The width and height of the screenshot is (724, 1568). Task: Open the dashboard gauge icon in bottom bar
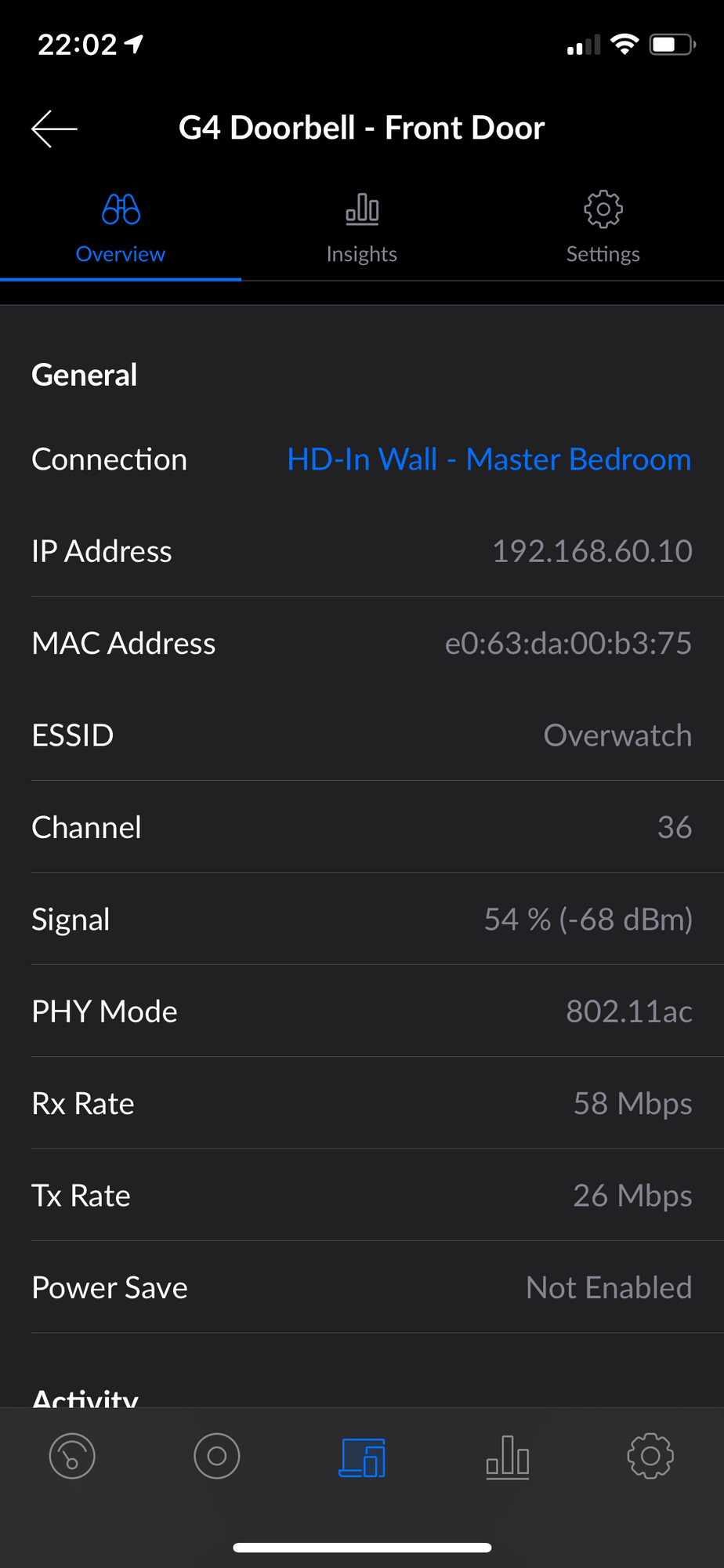pyautogui.click(x=72, y=1457)
